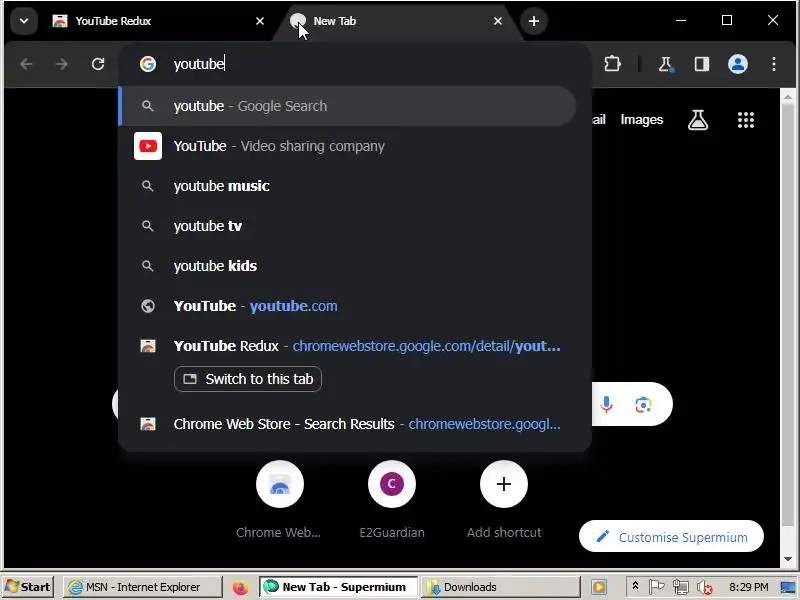Choose 'youtube - Google Search' suggestion

pos(348,106)
